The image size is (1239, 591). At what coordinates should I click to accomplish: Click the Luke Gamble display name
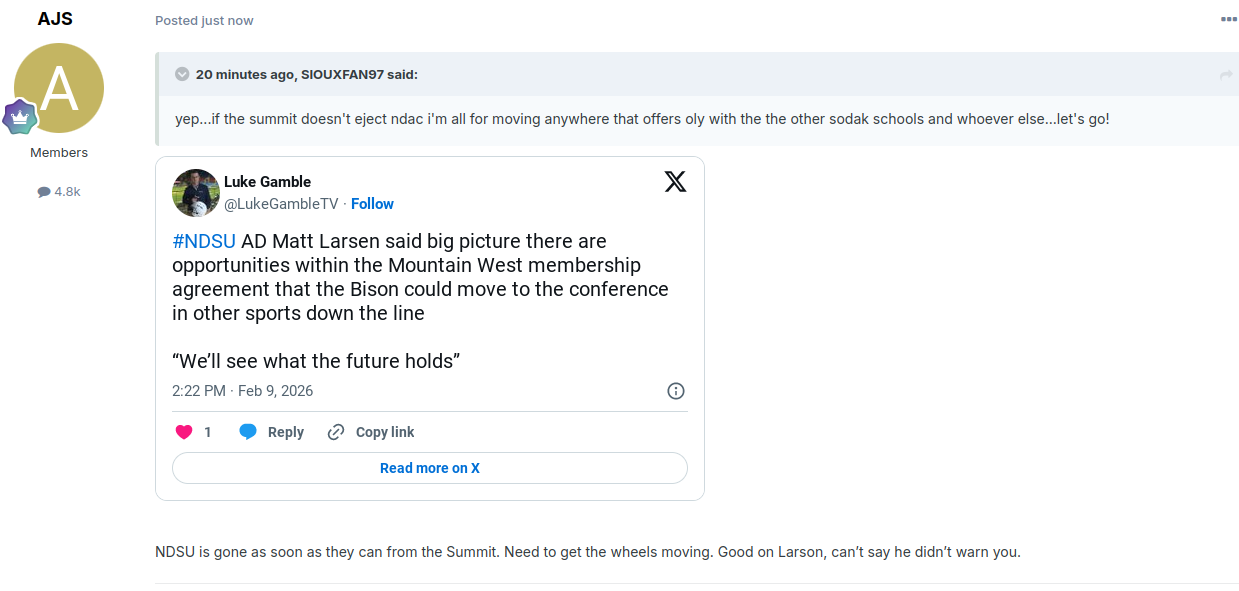267,182
